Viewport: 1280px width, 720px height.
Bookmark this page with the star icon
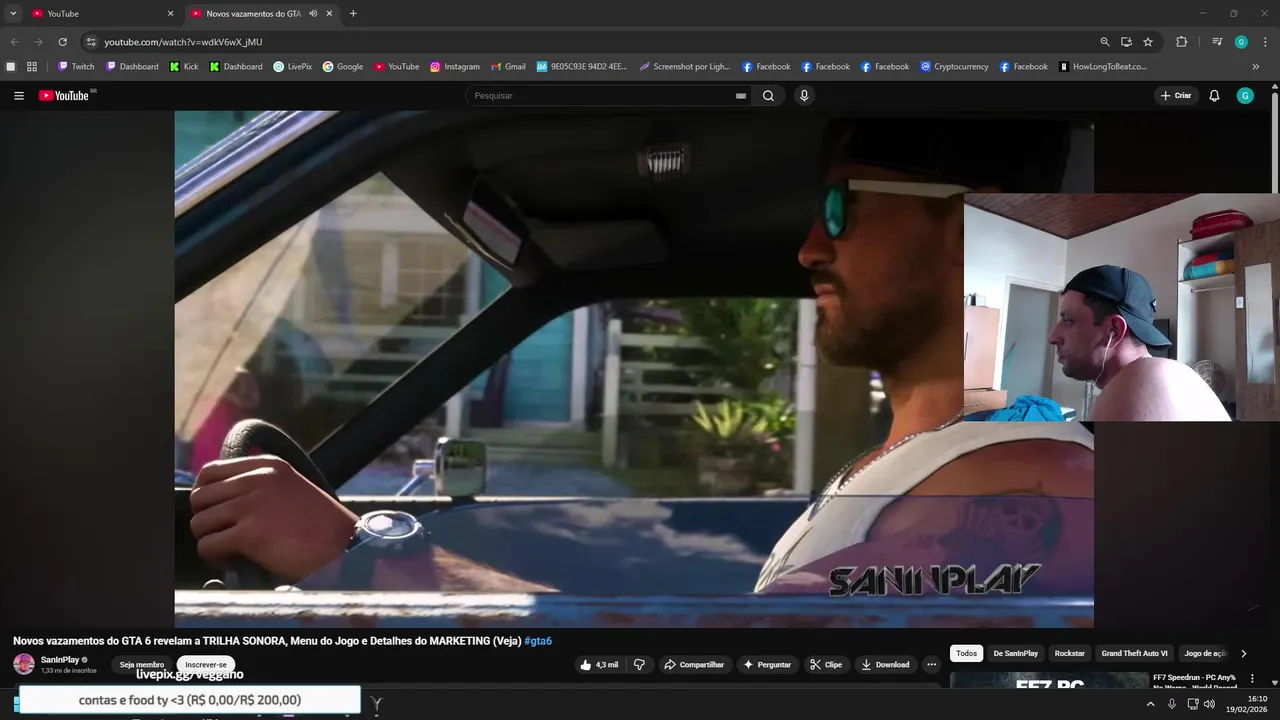point(1148,42)
